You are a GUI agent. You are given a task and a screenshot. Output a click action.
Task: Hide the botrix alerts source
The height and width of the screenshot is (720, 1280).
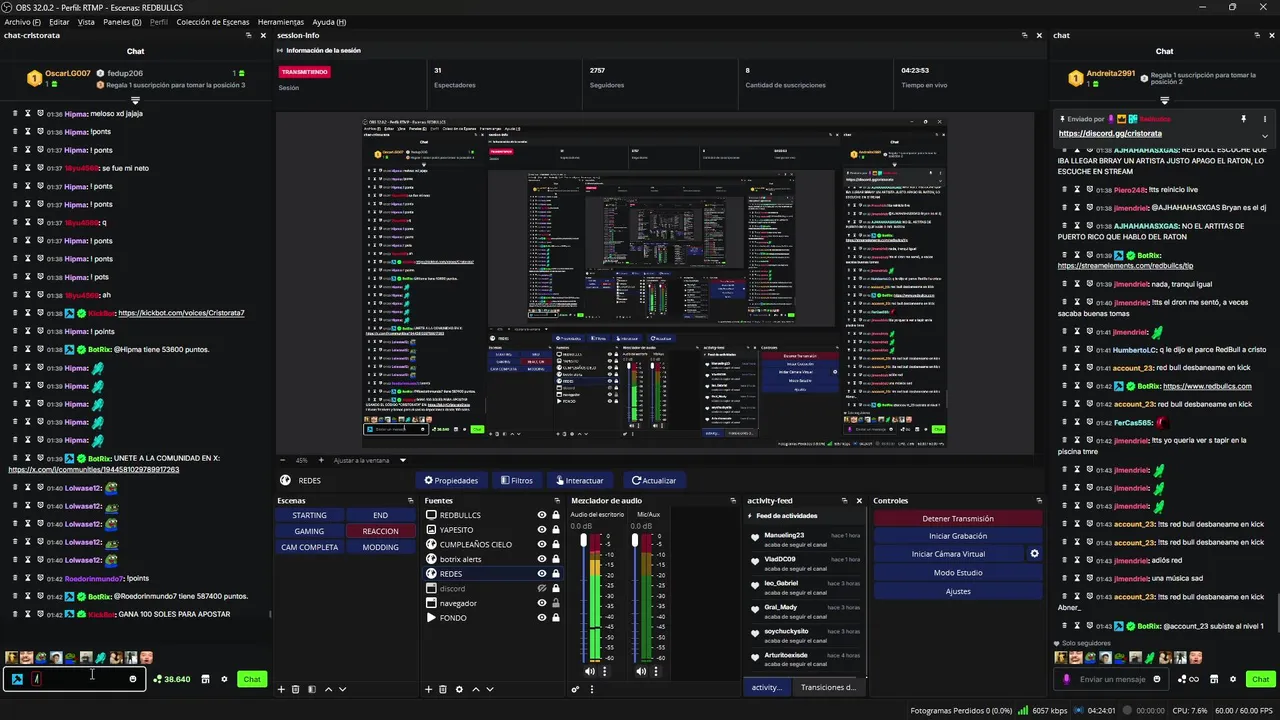[x=542, y=559]
